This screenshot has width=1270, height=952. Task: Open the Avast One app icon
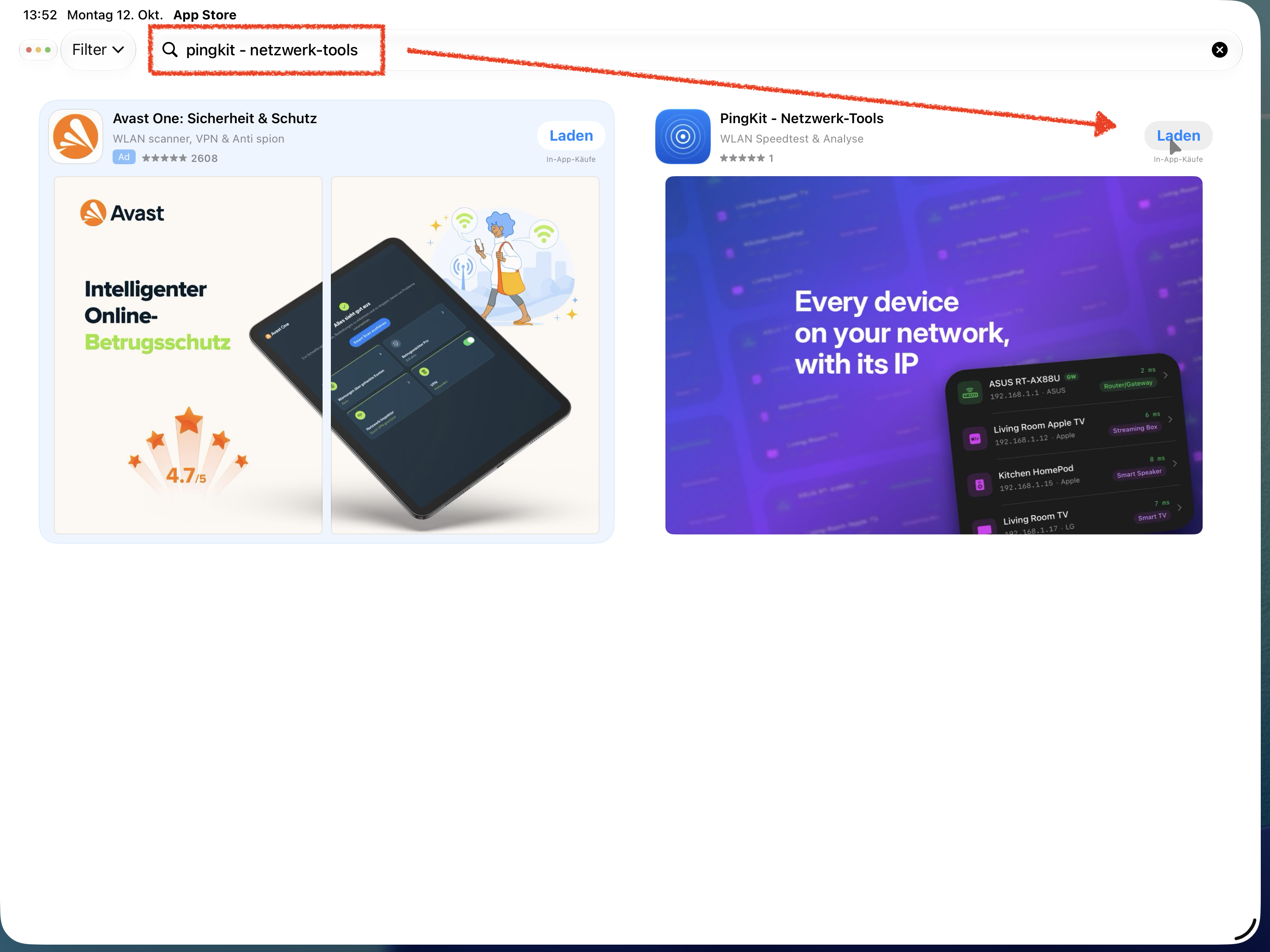coord(76,137)
